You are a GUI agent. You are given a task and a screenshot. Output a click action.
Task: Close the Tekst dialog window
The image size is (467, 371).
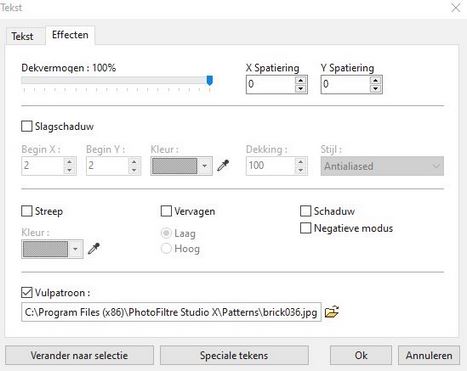[x=456, y=8]
